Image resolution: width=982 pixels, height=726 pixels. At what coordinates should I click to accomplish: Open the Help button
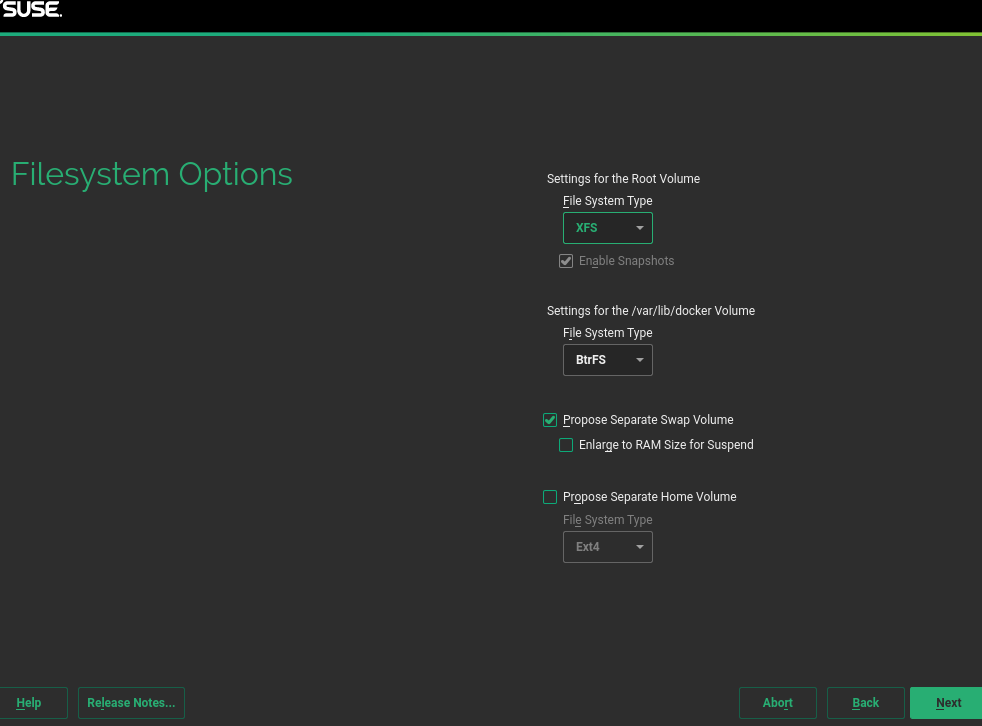tap(30, 703)
